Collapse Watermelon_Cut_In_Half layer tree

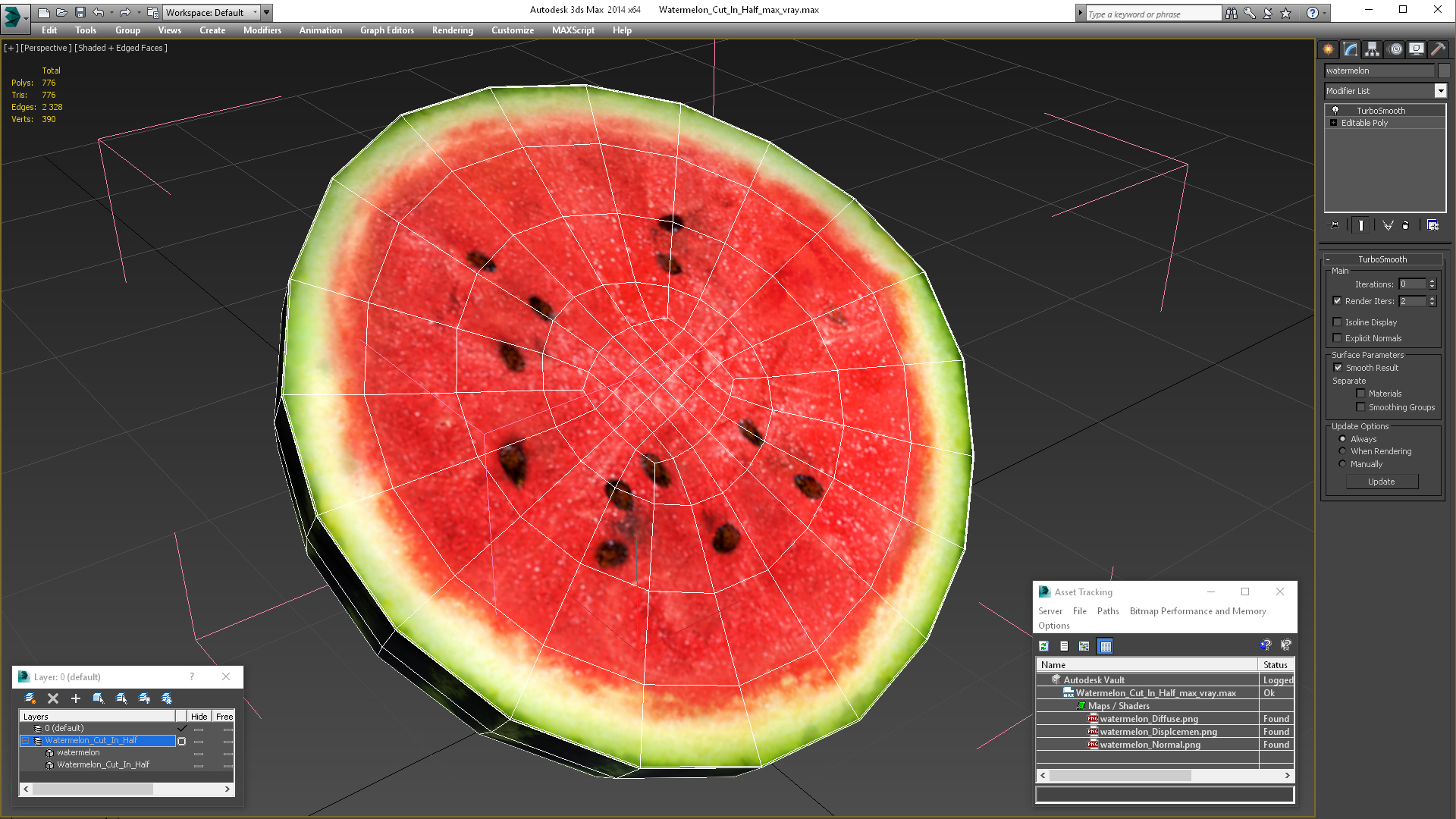pos(25,741)
